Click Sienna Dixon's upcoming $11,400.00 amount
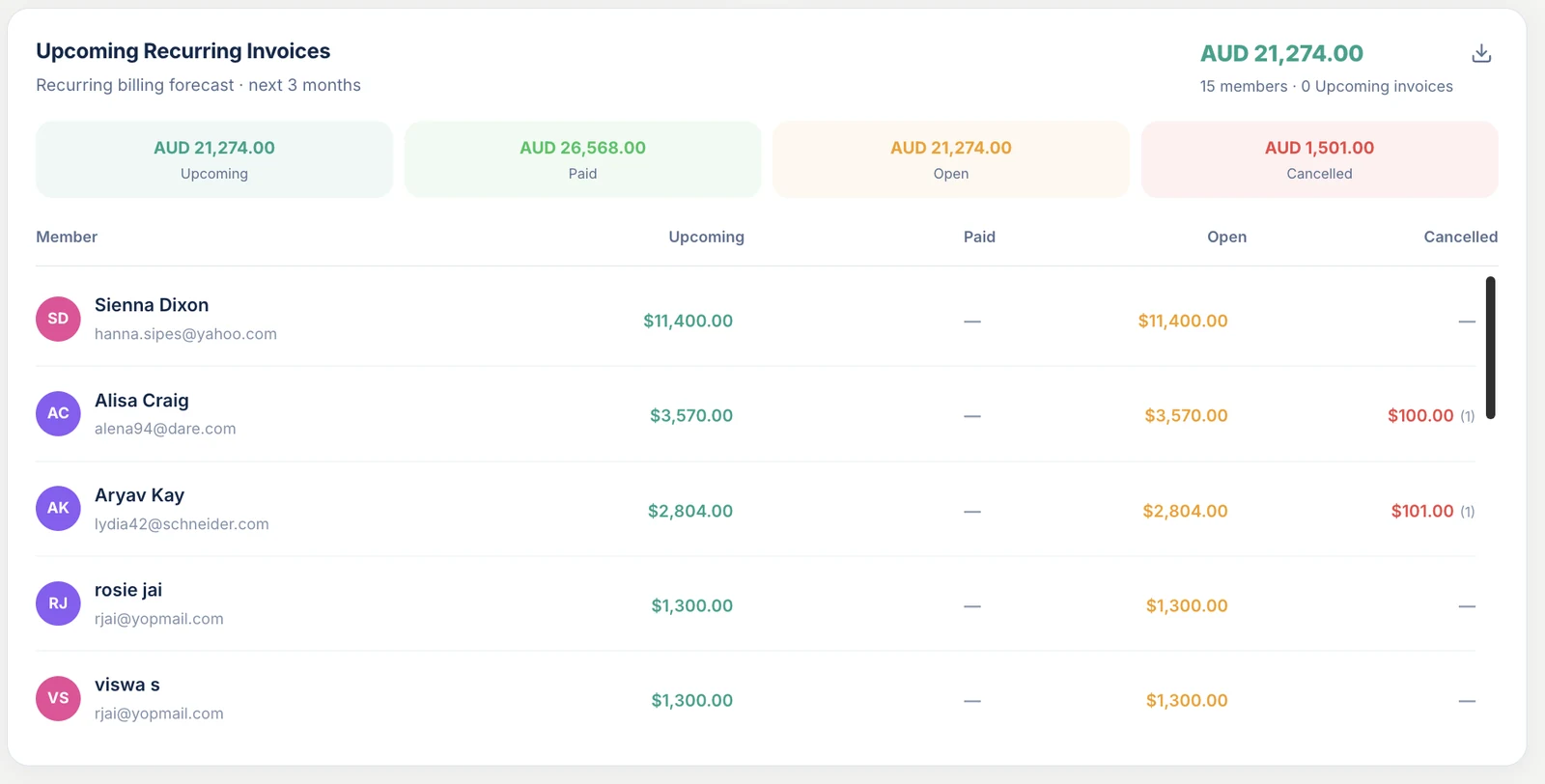 pyautogui.click(x=688, y=321)
